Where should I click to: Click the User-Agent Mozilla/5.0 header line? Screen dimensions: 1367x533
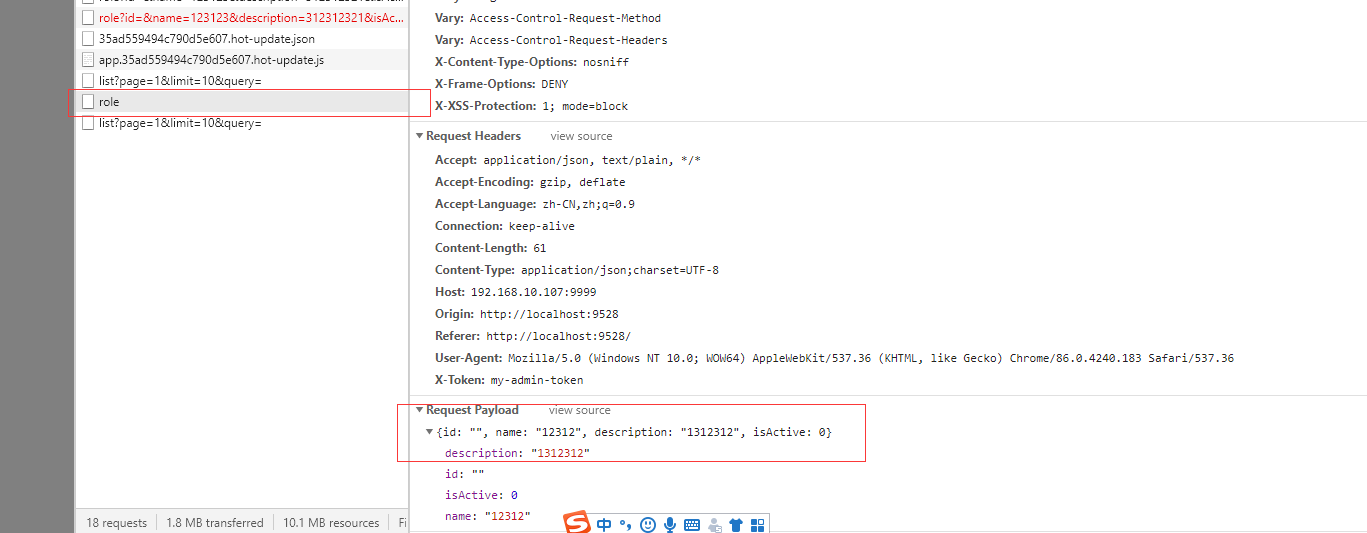point(834,358)
